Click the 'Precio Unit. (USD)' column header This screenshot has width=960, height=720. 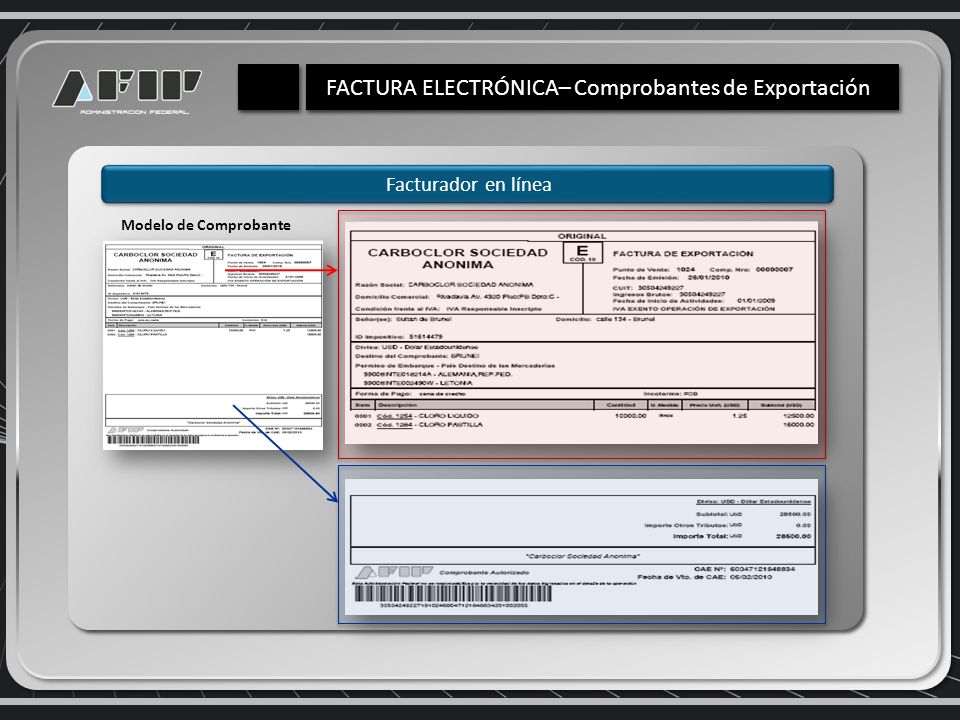click(x=713, y=405)
